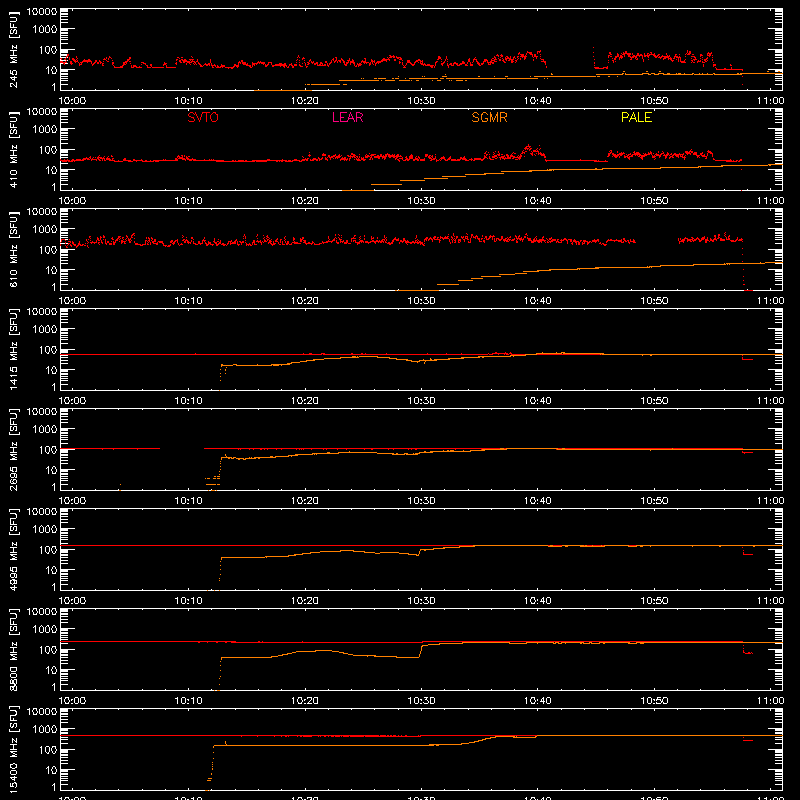This screenshot has height=800, width=800.
Task: Click 10:40 label below the 2695 MHz plot
Action: click(538, 501)
